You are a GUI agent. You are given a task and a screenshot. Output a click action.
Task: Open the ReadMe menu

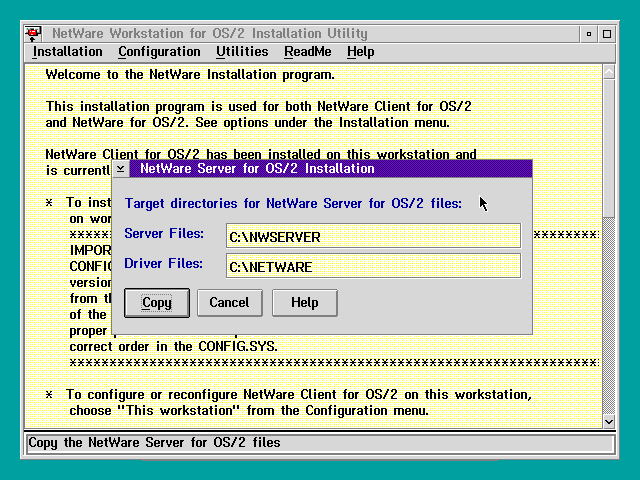(308, 52)
